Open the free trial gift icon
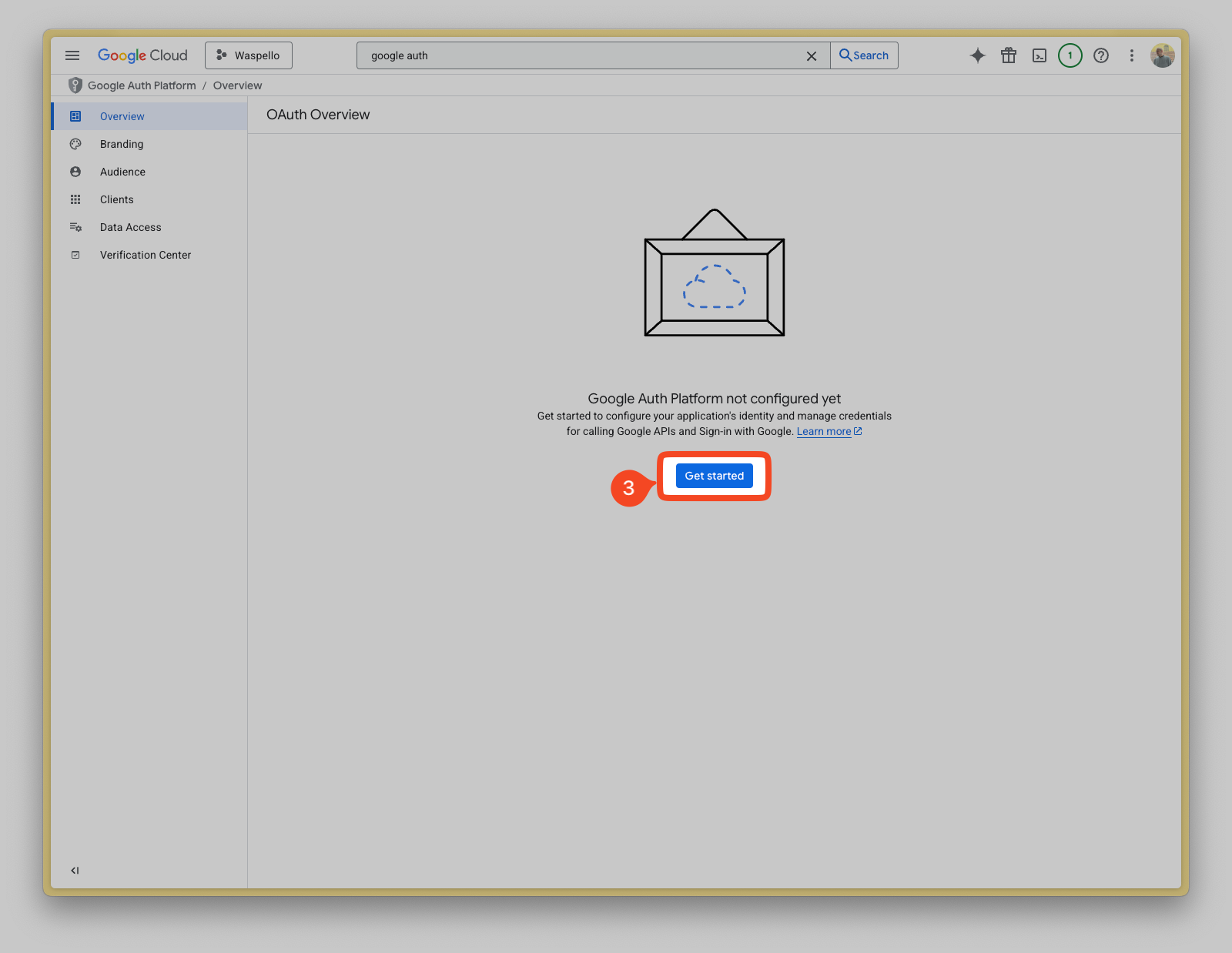The width and height of the screenshot is (1232, 953). coord(1009,55)
